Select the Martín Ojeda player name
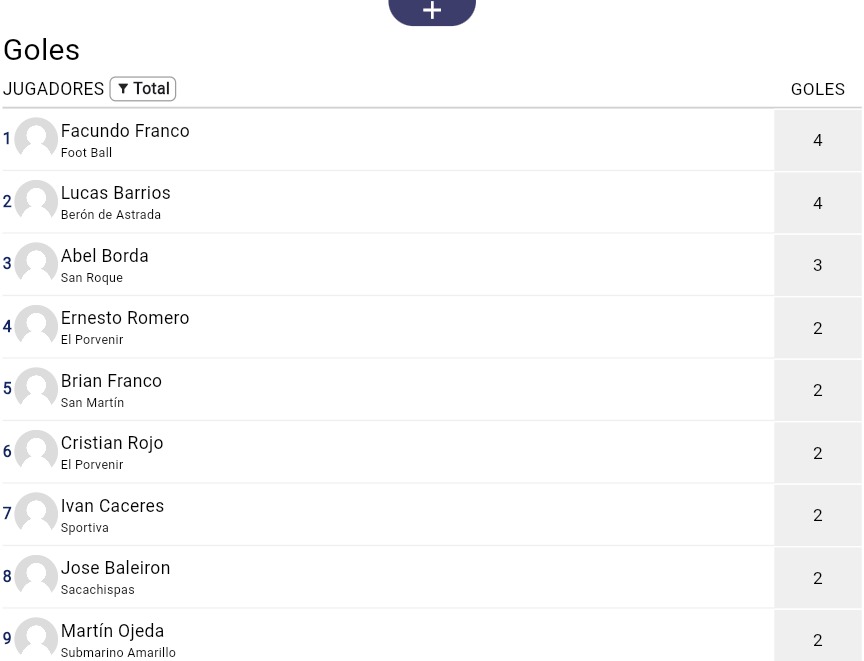The width and height of the screenshot is (864, 661). click(x=112, y=631)
